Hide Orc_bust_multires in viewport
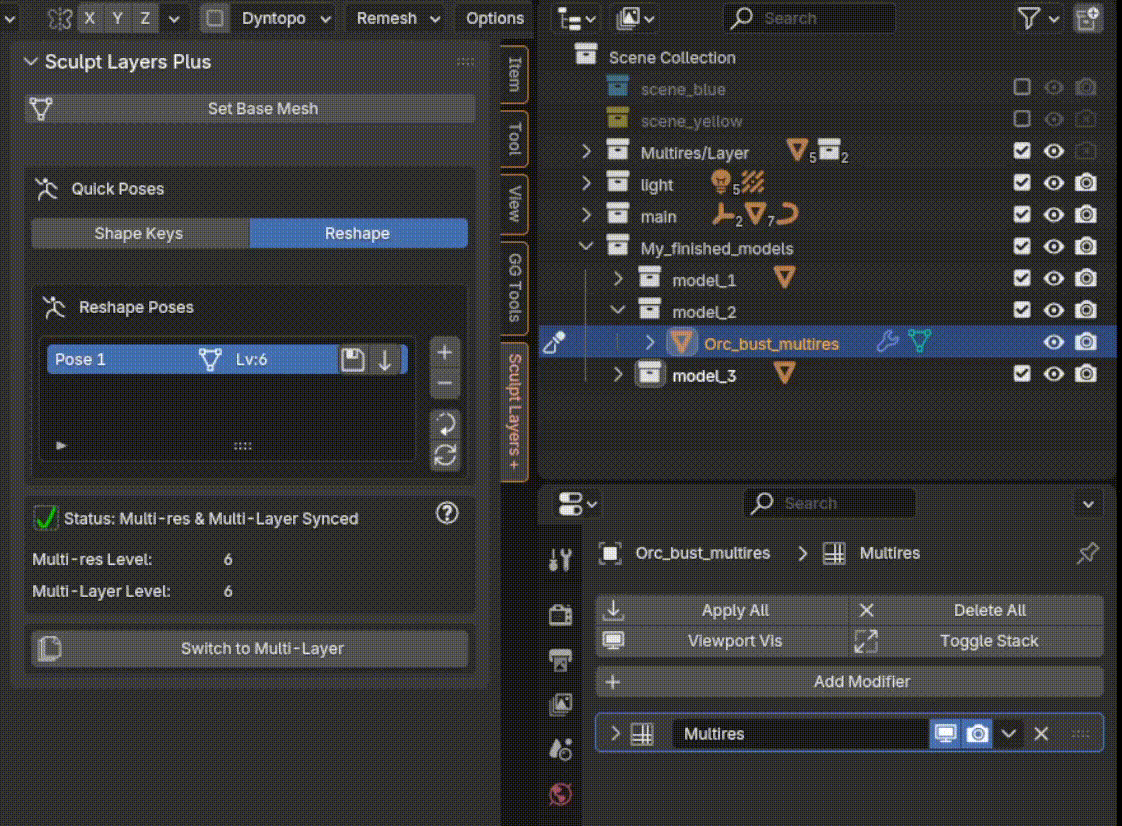 pos(1053,342)
